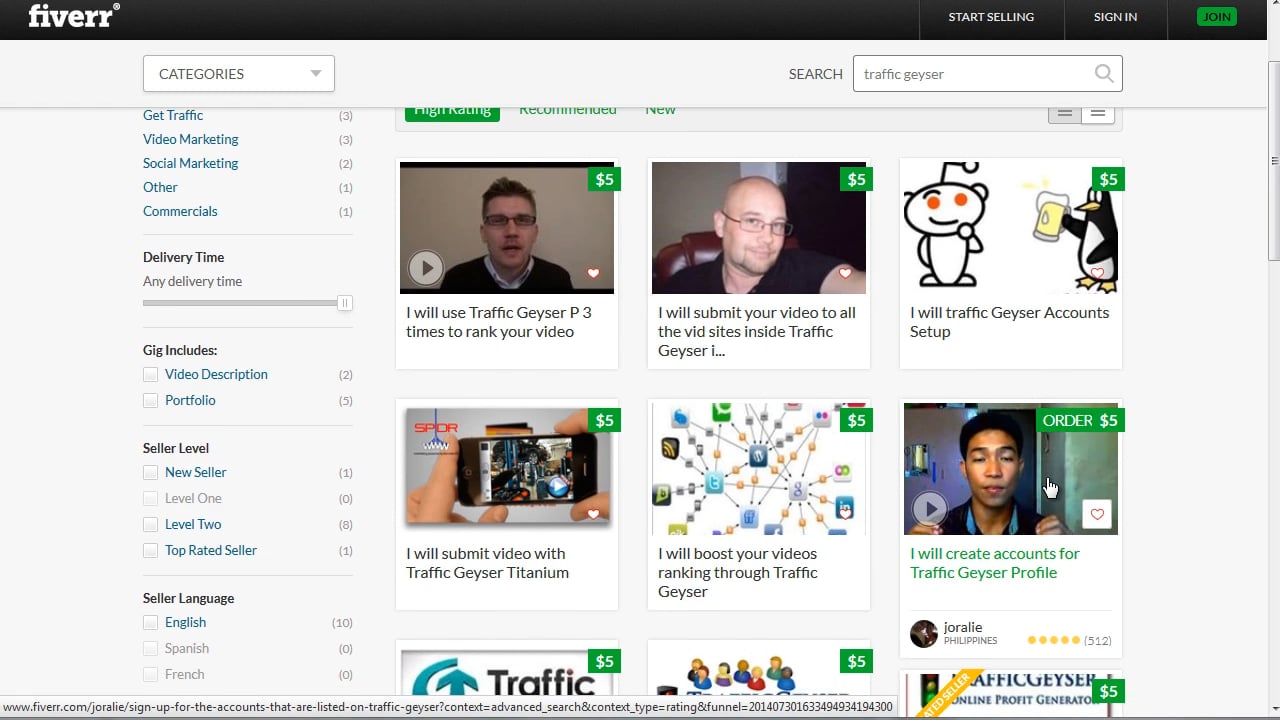Play joralie's gig preview video
This screenshot has height=720, width=1280.
coord(930,509)
